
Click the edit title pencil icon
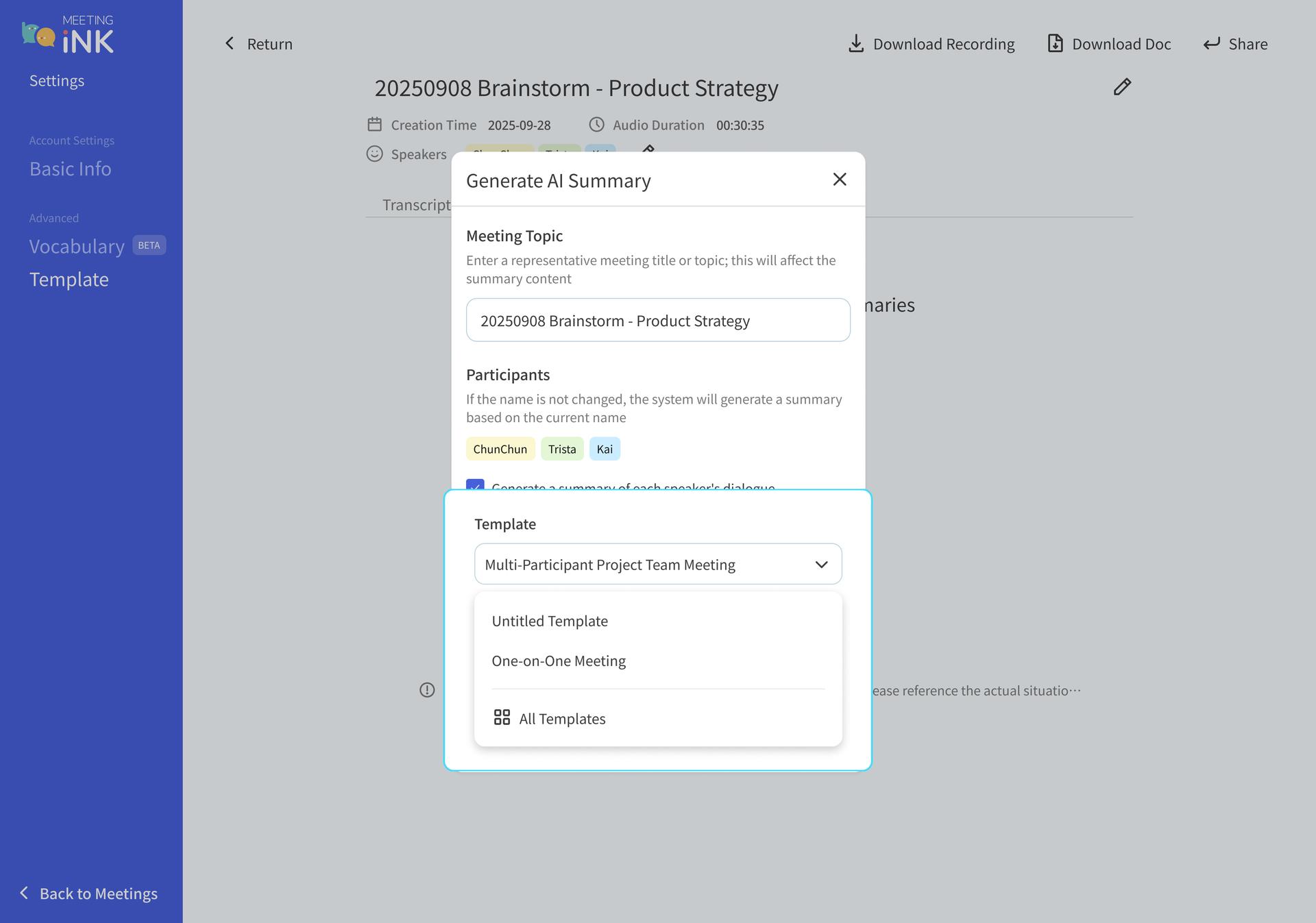pos(1121,87)
